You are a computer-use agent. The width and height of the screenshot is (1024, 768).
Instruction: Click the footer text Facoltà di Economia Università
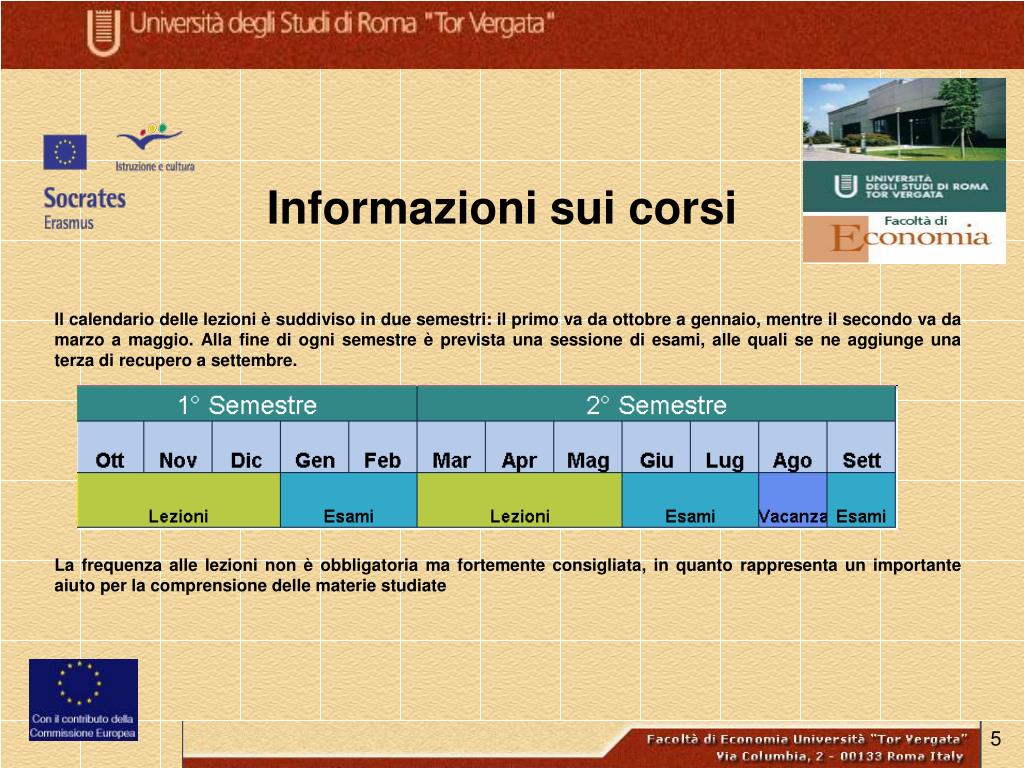pyautogui.click(x=807, y=739)
